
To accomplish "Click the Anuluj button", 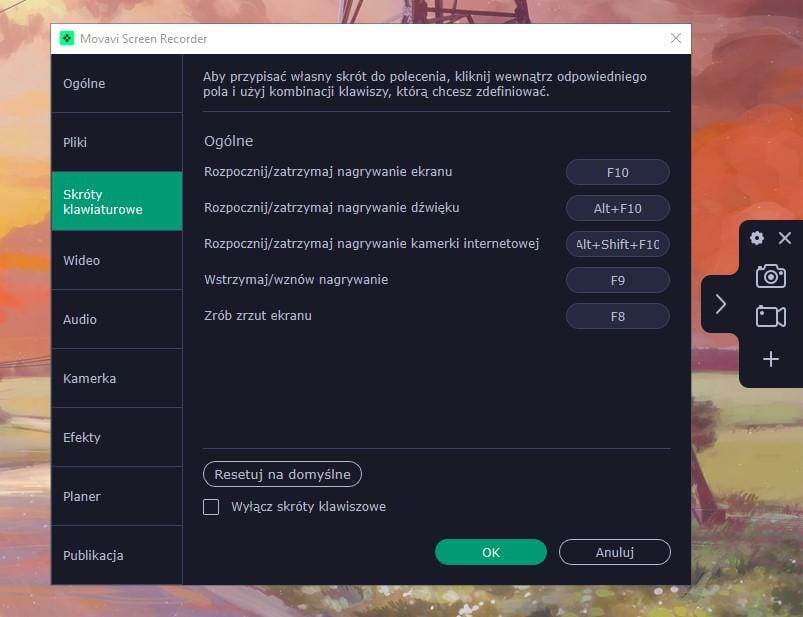I will pyautogui.click(x=614, y=552).
